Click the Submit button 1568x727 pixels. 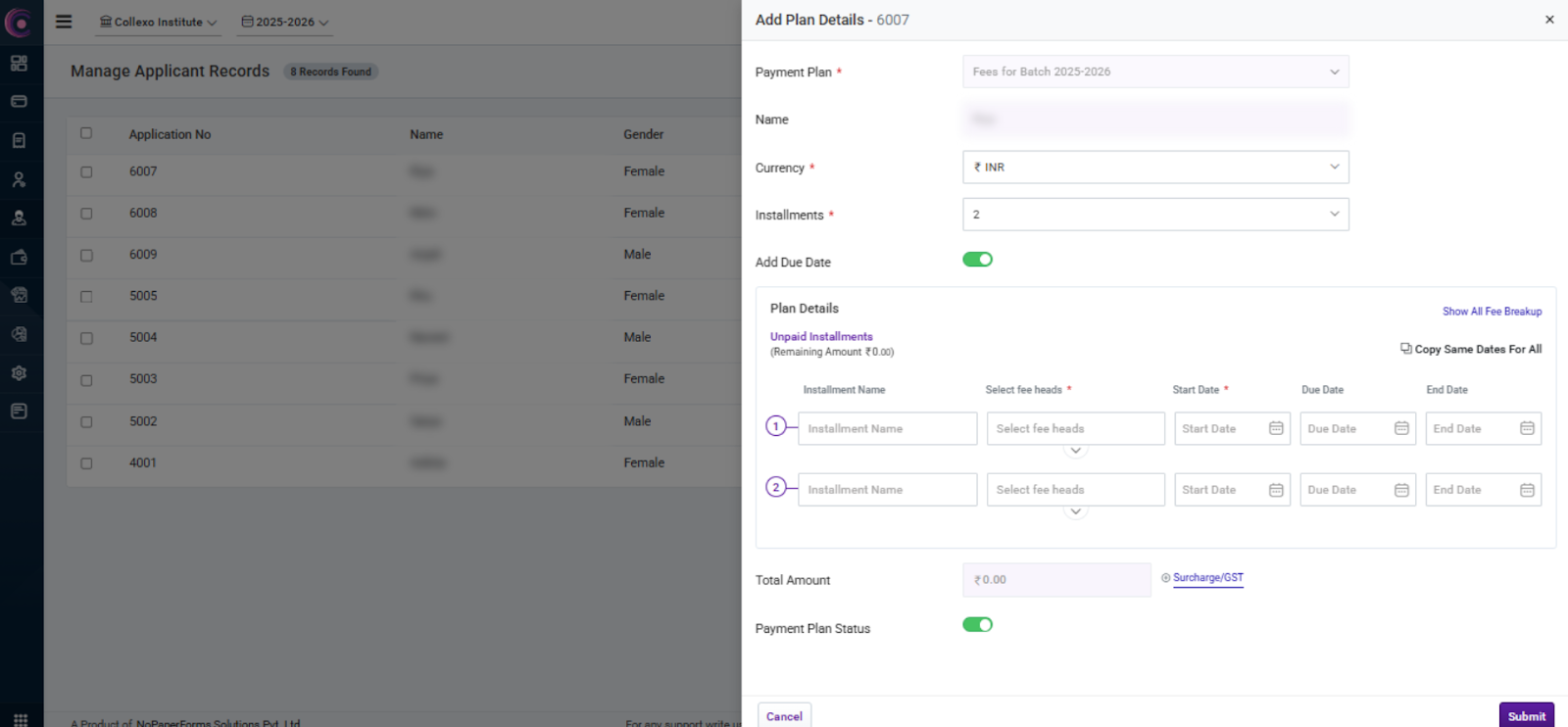1526,716
